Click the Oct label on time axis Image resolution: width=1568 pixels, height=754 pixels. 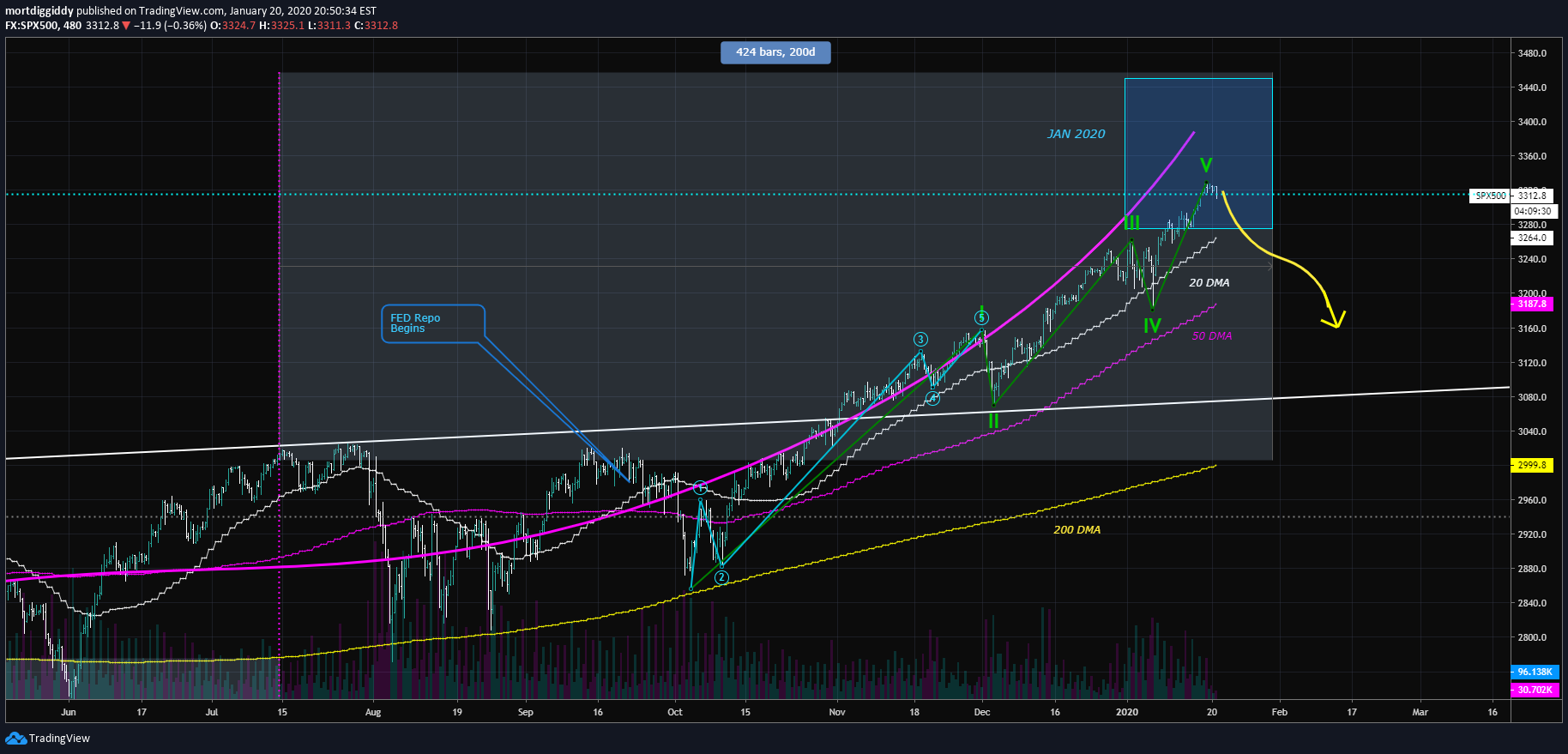pyautogui.click(x=675, y=712)
